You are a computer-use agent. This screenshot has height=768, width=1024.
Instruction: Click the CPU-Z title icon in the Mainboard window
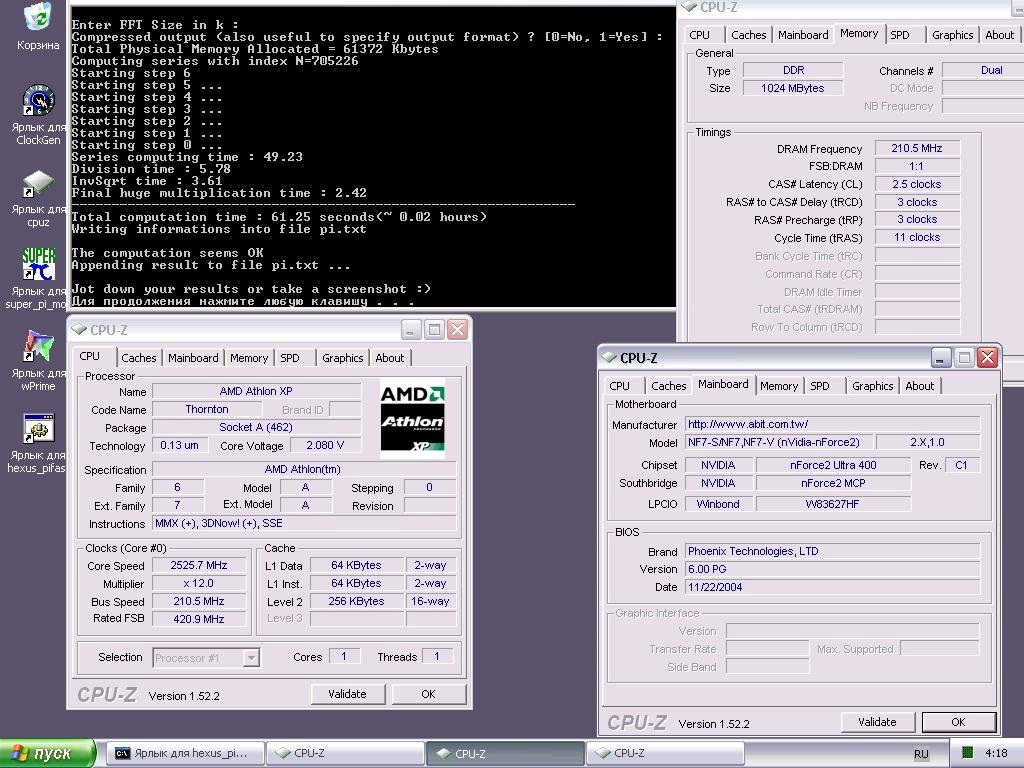click(609, 357)
